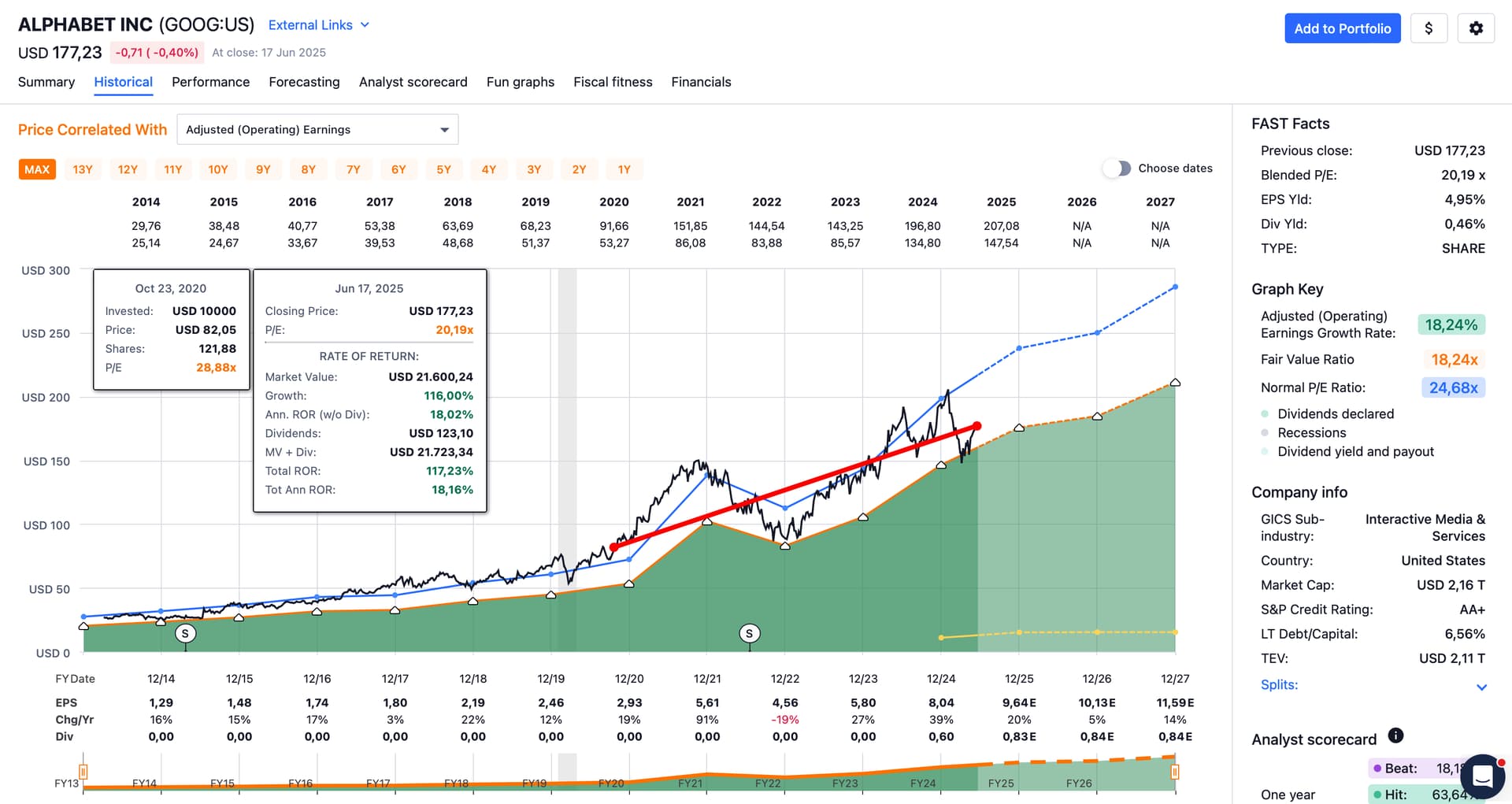Select the 7Y time range

(354, 169)
